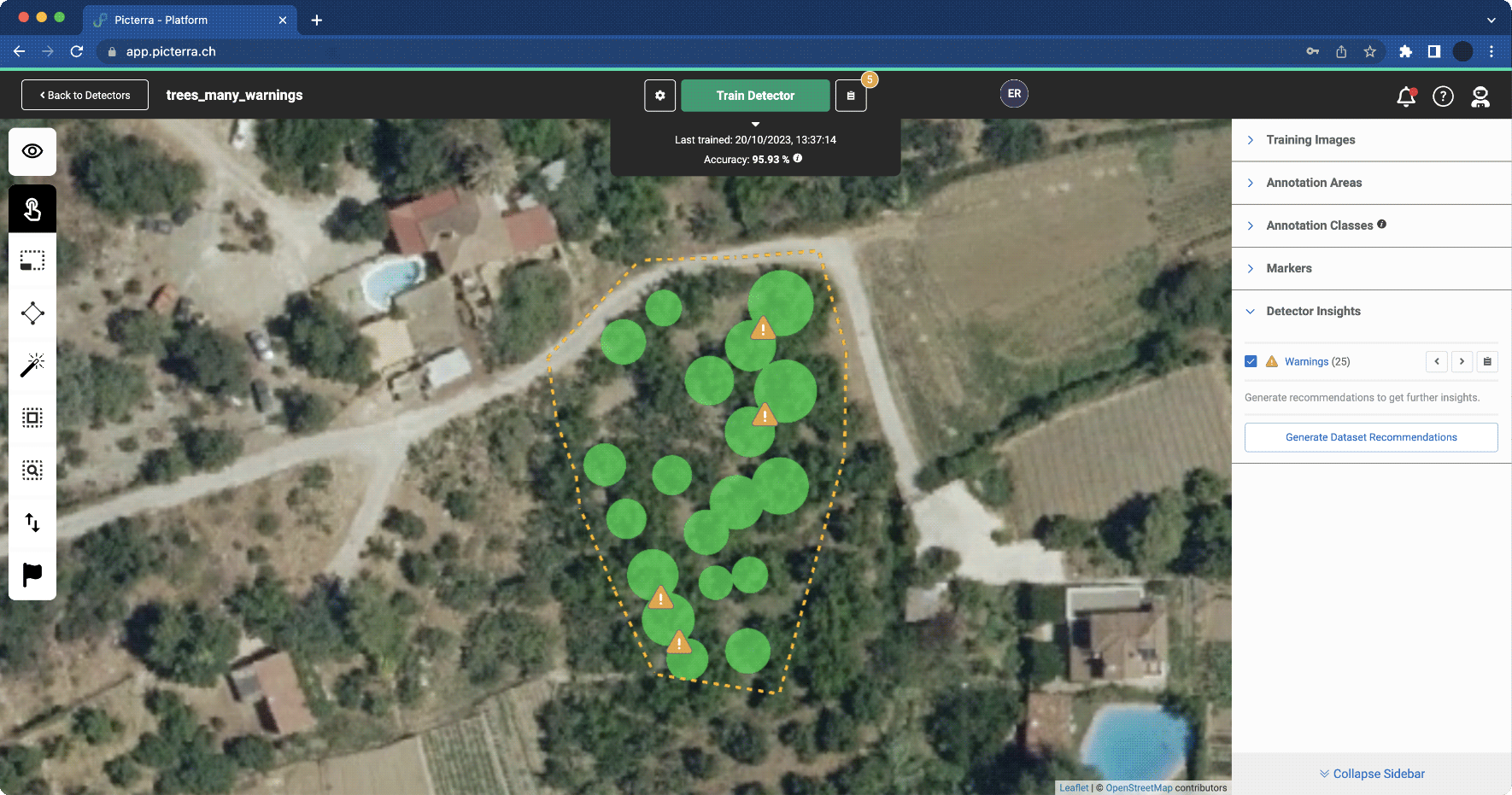Open detector settings gear
The width and height of the screenshot is (1512, 795).
(x=659, y=96)
